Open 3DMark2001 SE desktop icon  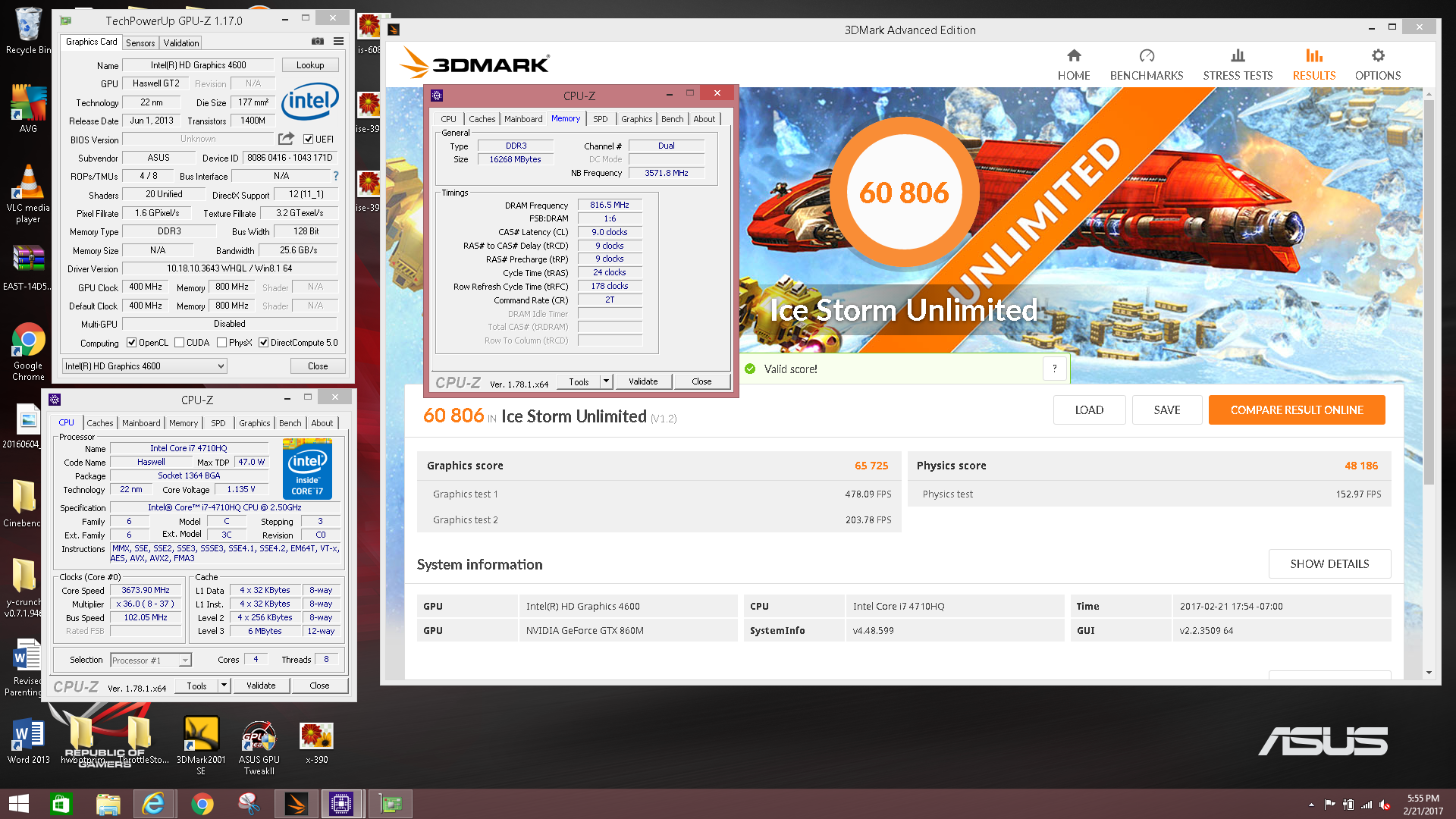(x=201, y=745)
